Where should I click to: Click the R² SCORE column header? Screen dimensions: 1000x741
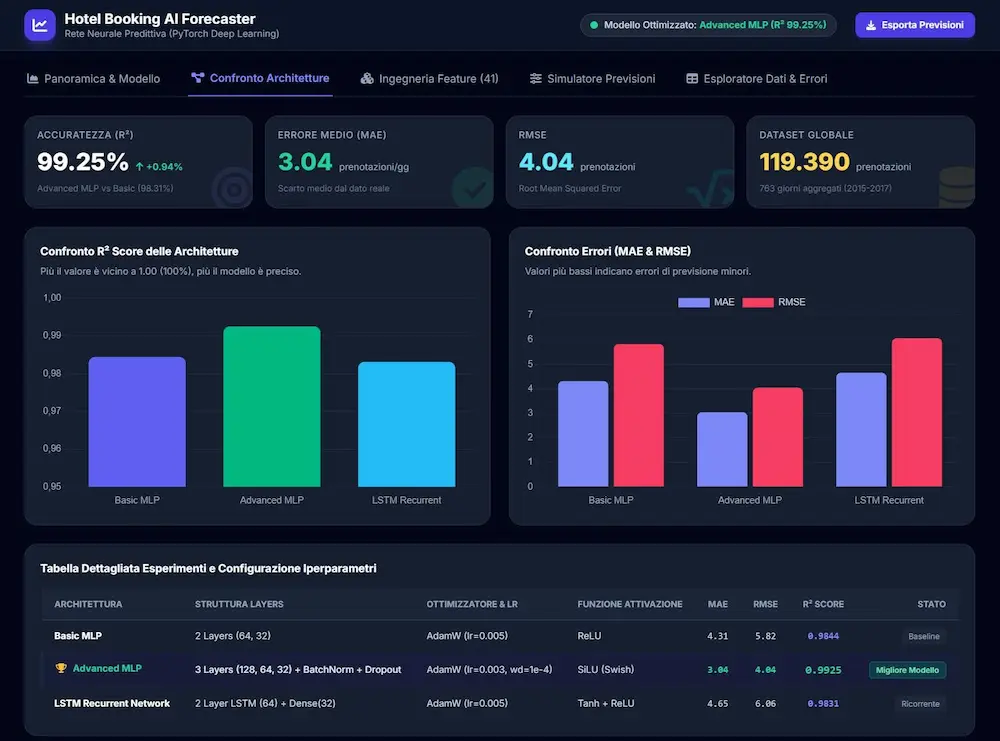[x=823, y=604]
